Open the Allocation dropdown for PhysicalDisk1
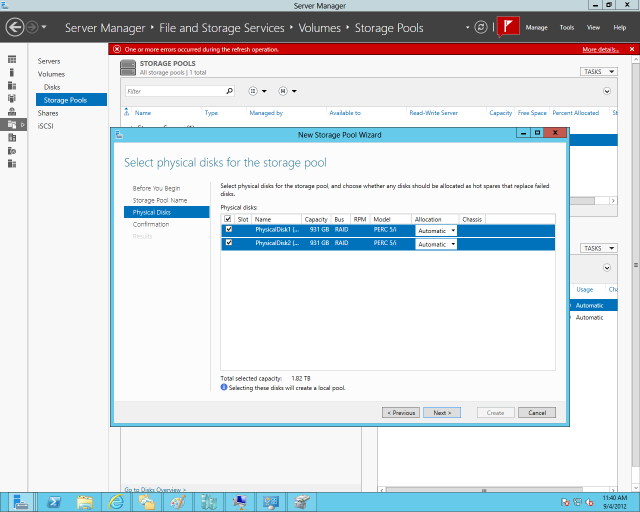Viewport: 640px width, 512px height. point(436,231)
